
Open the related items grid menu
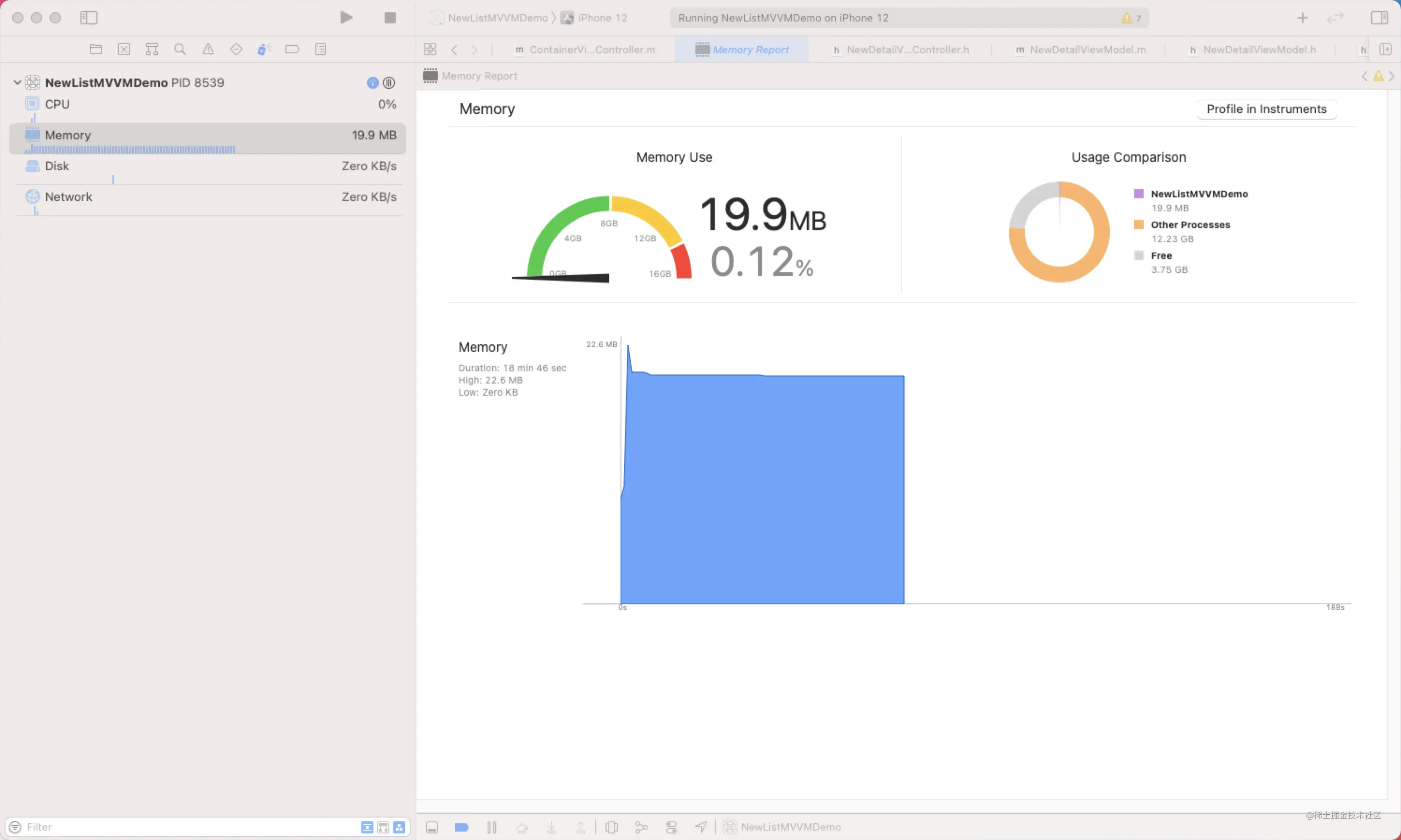click(430, 49)
